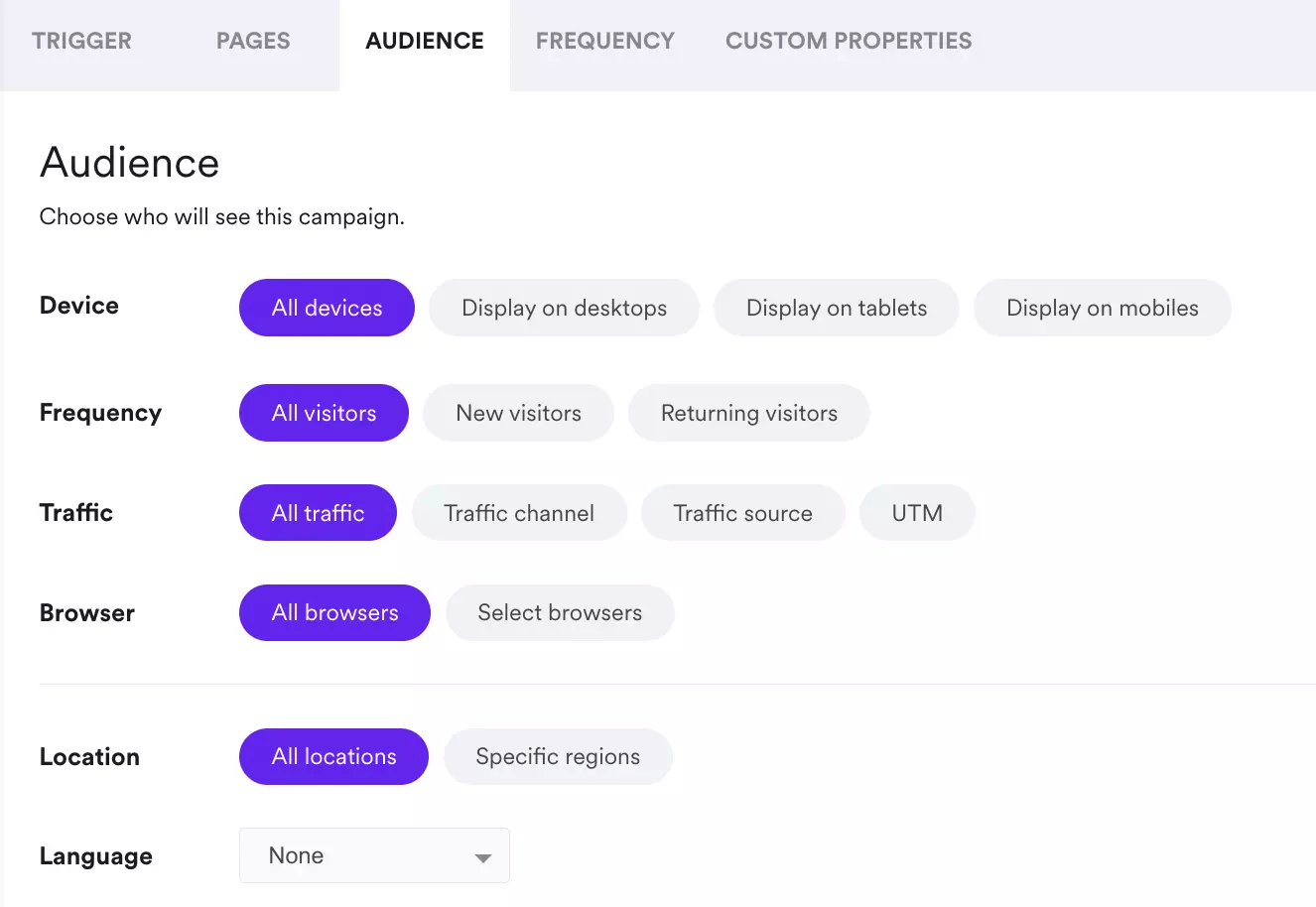Open Select browsers option
The width and height of the screenshot is (1316, 907).
click(560, 612)
